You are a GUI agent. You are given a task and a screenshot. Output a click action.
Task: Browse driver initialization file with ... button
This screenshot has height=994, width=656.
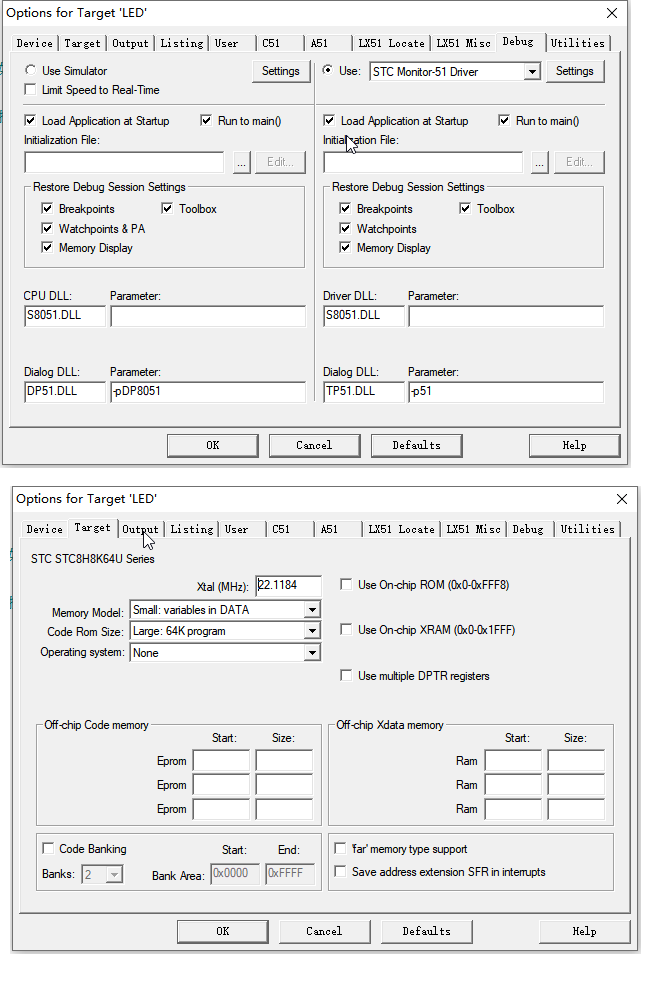coord(539,162)
